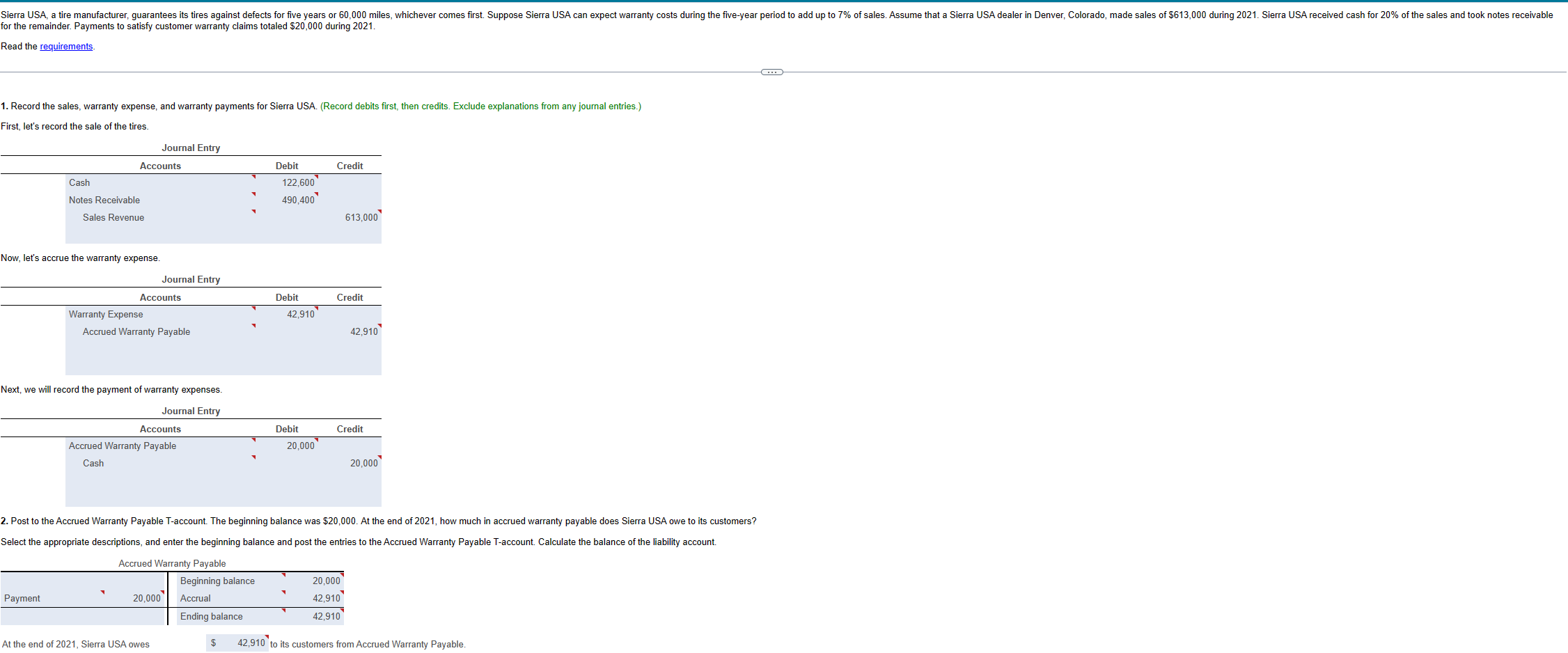
Task: Click the ellipsis button on the divider line
Action: tap(771, 72)
